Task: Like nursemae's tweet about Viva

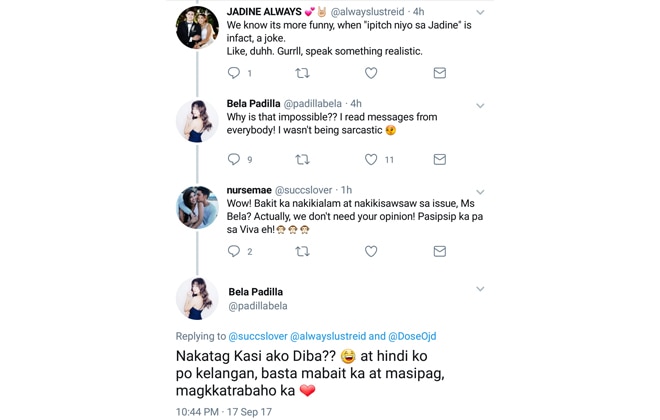Action: tap(371, 252)
